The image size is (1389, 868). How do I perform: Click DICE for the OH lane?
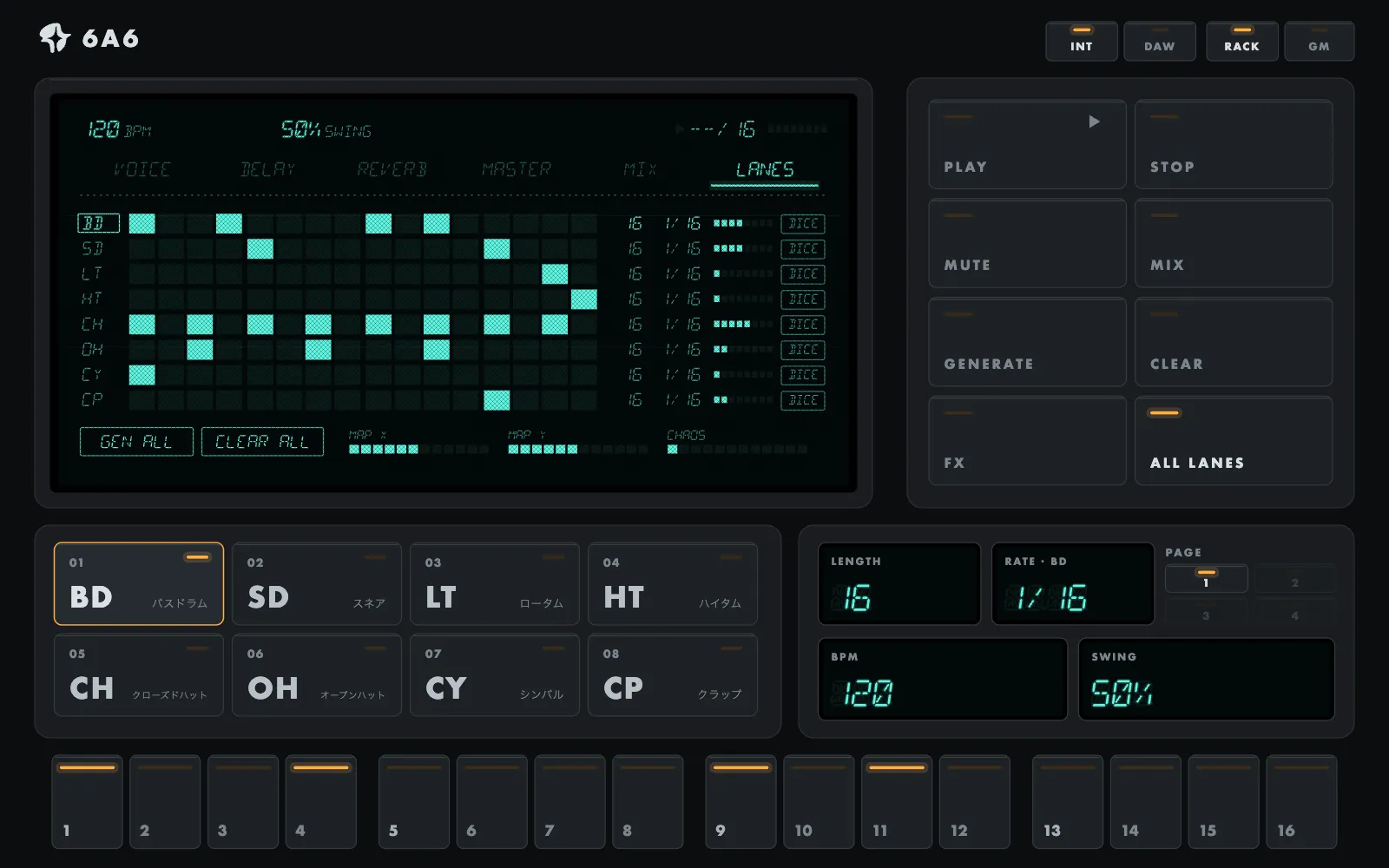pos(803,350)
